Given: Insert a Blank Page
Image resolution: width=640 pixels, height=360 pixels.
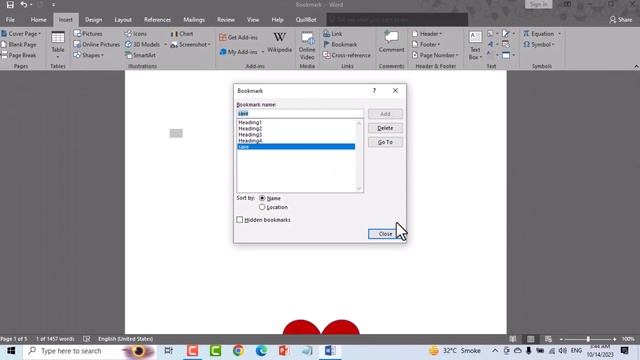Looking at the screenshot, I should click(x=19, y=44).
